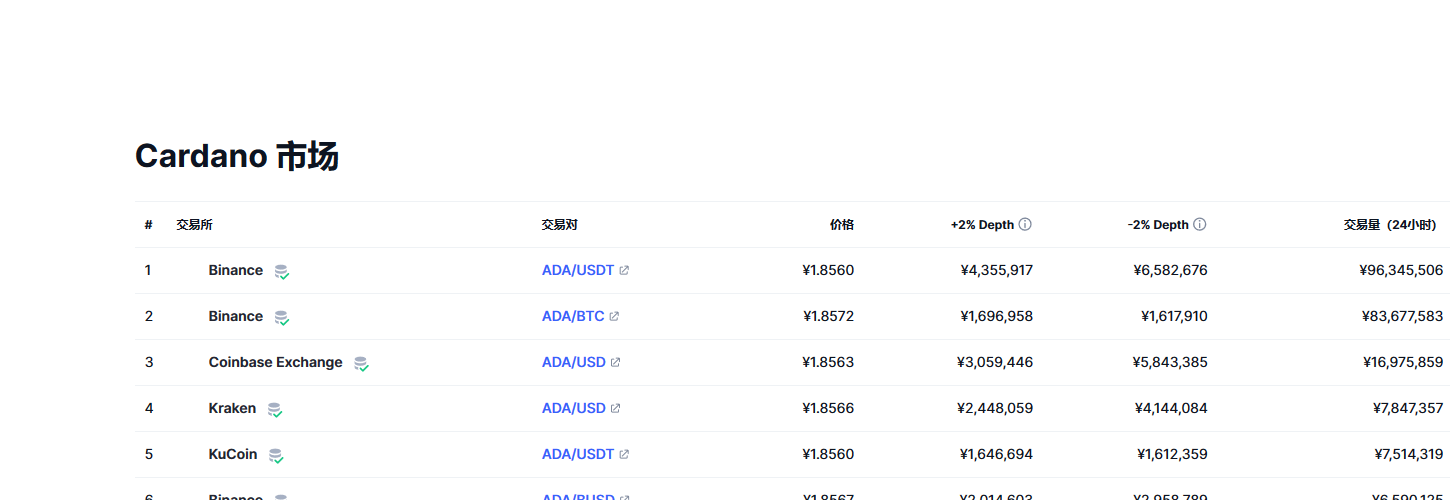This screenshot has width=1450, height=500.
Task: Go to the KuCoin exchange page
Action: click(232, 455)
